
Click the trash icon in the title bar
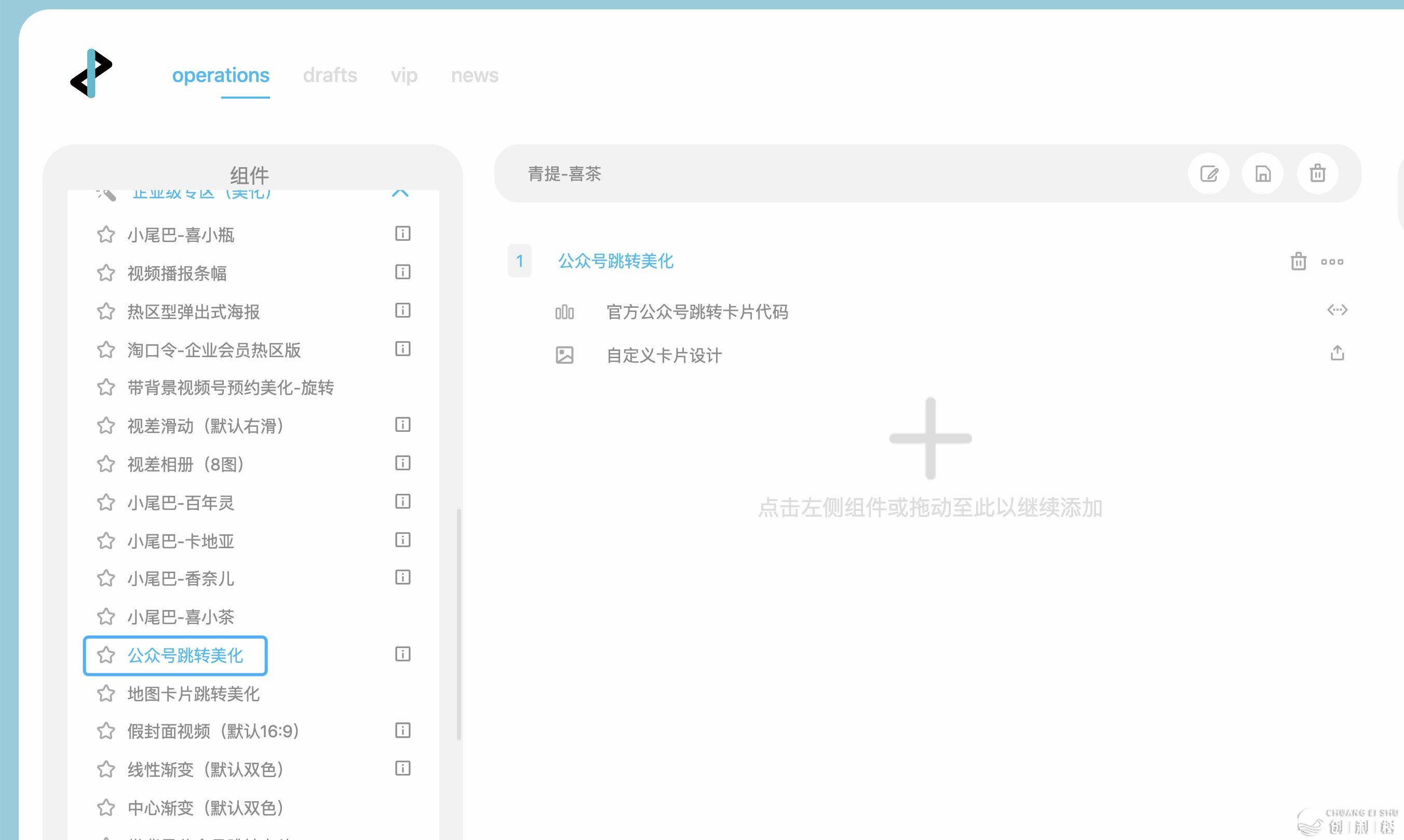point(1317,174)
